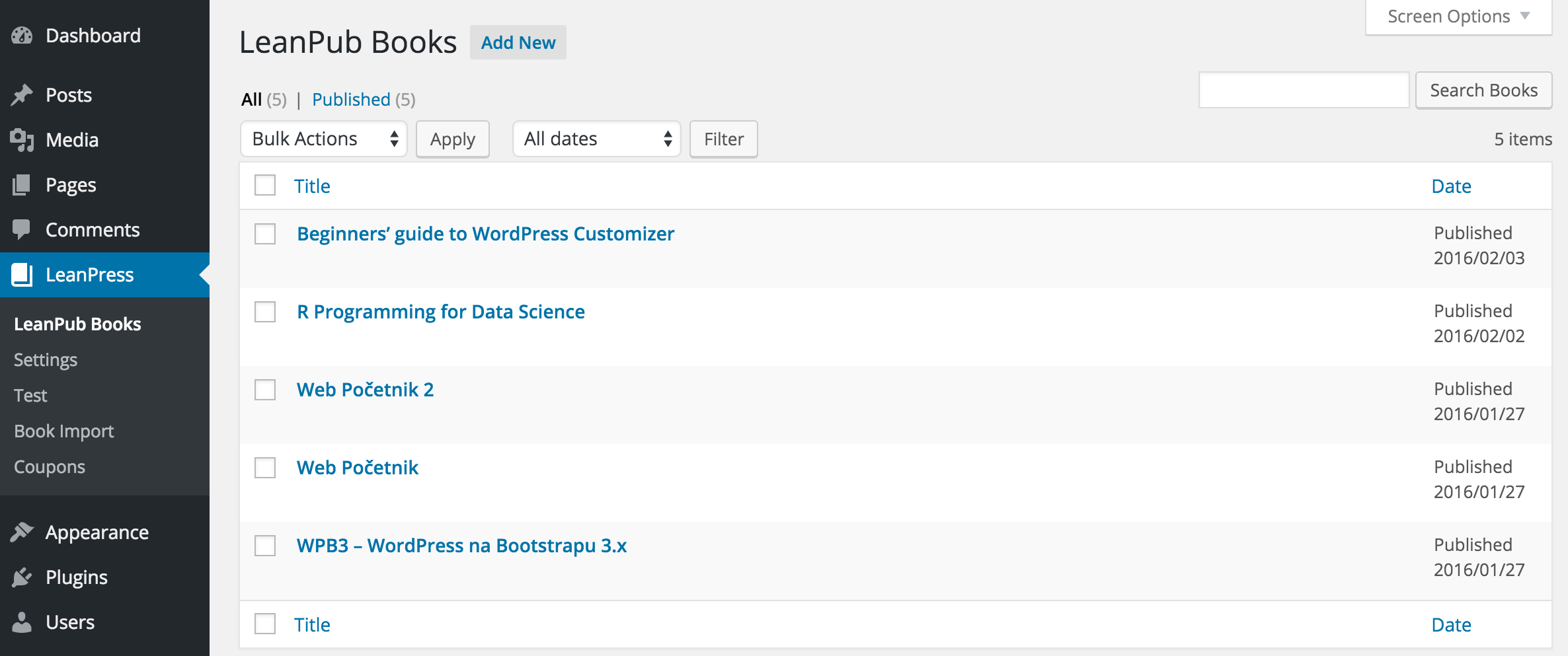Open the Users menu

[x=104, y=622]
